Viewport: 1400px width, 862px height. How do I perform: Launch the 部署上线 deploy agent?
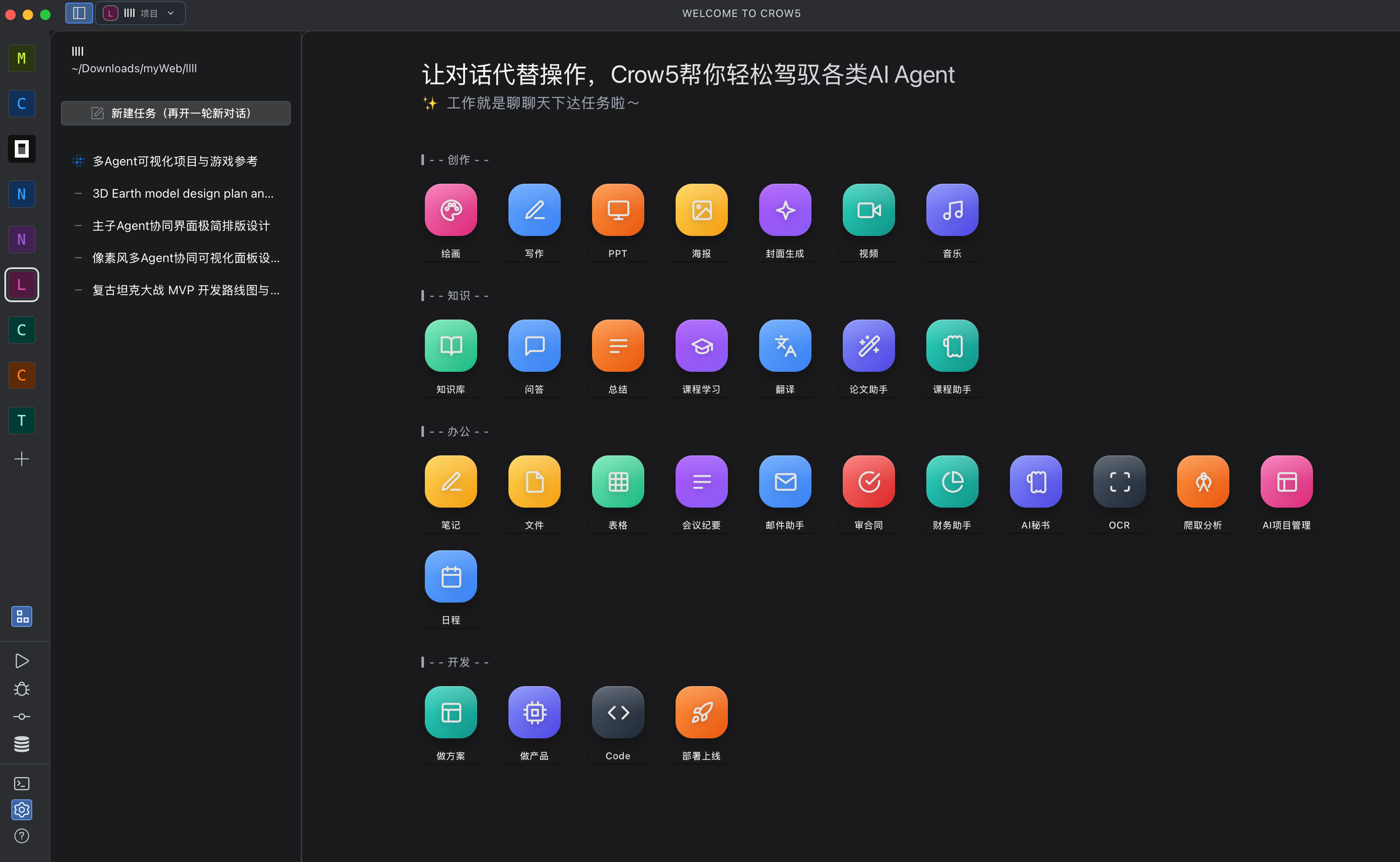click(701, 712)
